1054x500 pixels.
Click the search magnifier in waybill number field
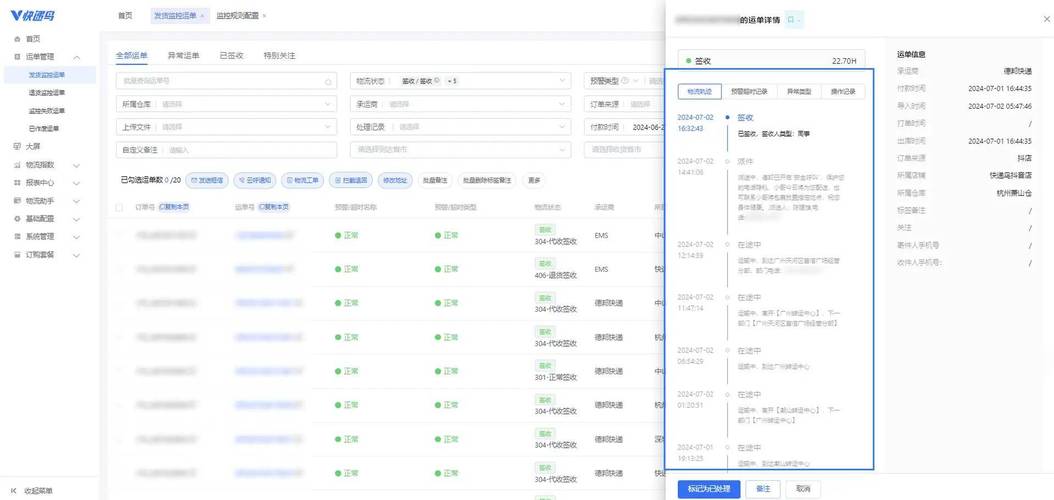[x=328, y=82]
